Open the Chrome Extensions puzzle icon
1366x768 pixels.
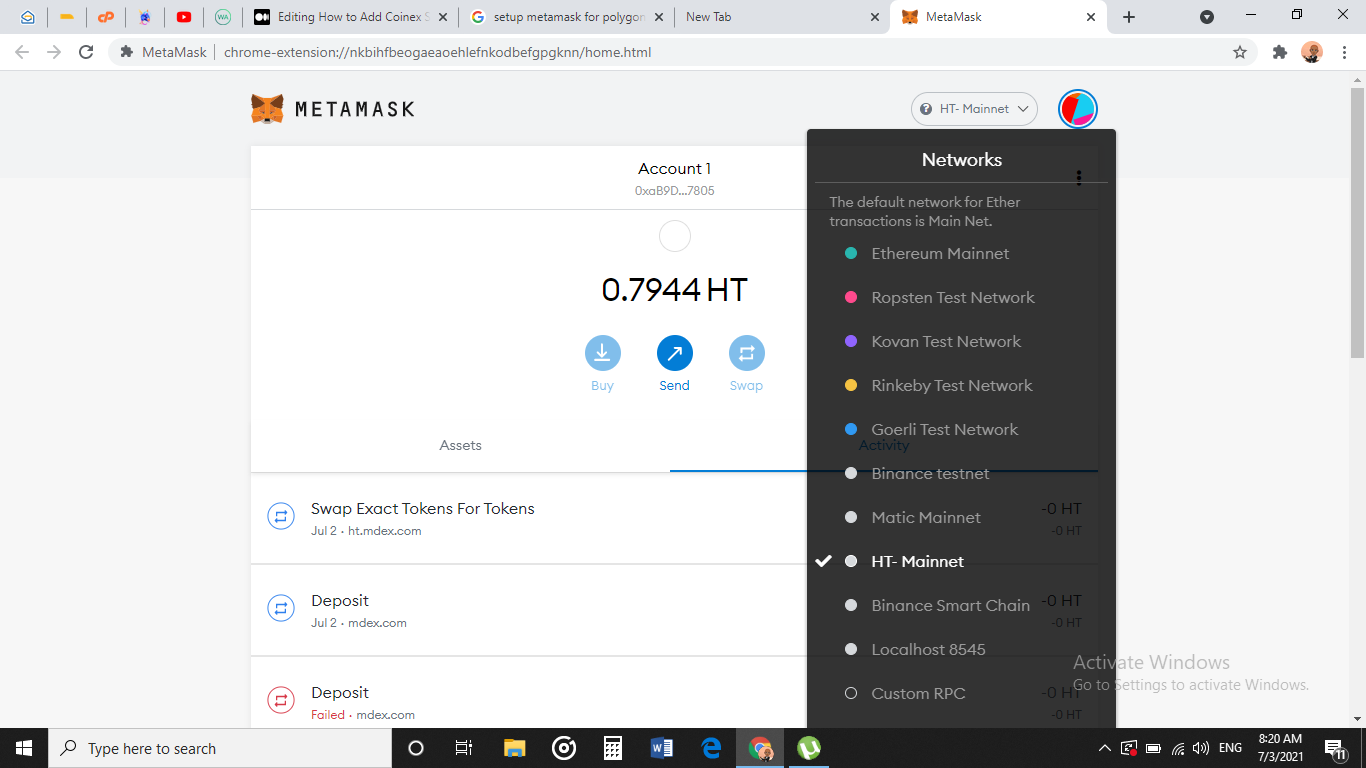(x=1279, y=52)
